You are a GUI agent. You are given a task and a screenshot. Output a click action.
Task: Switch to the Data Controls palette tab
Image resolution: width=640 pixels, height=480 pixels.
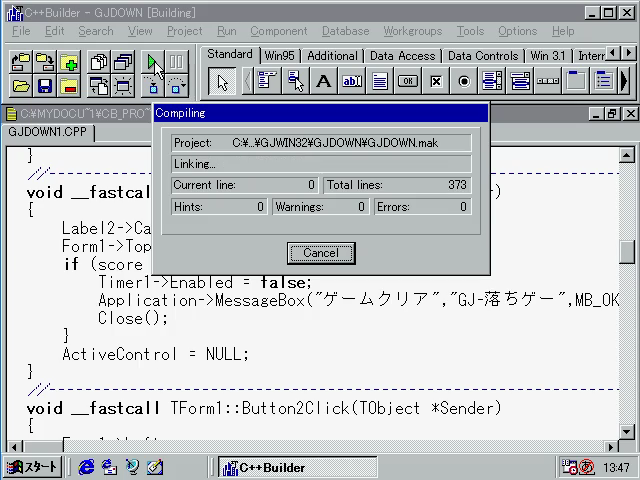pos(483,56)
